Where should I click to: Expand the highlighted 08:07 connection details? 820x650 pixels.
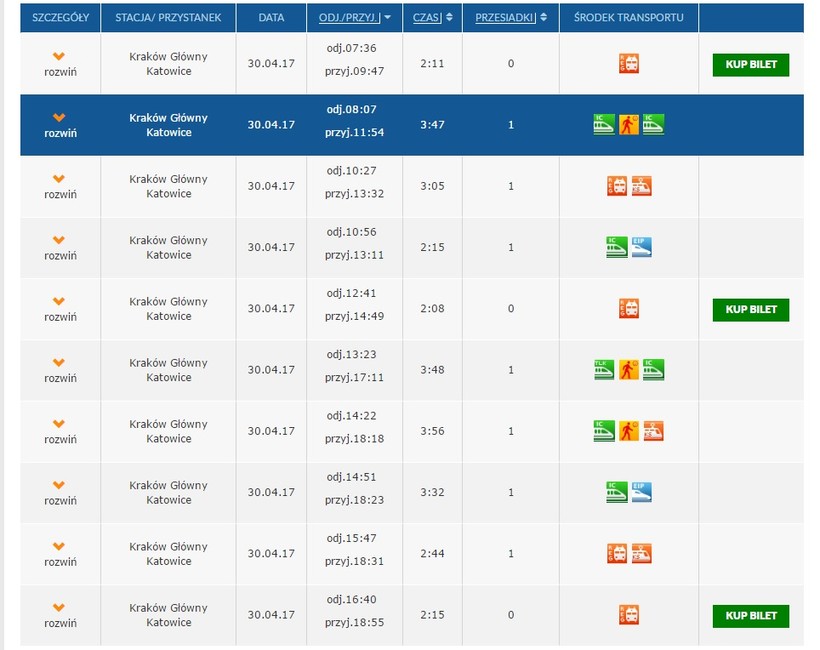[59, 125]
